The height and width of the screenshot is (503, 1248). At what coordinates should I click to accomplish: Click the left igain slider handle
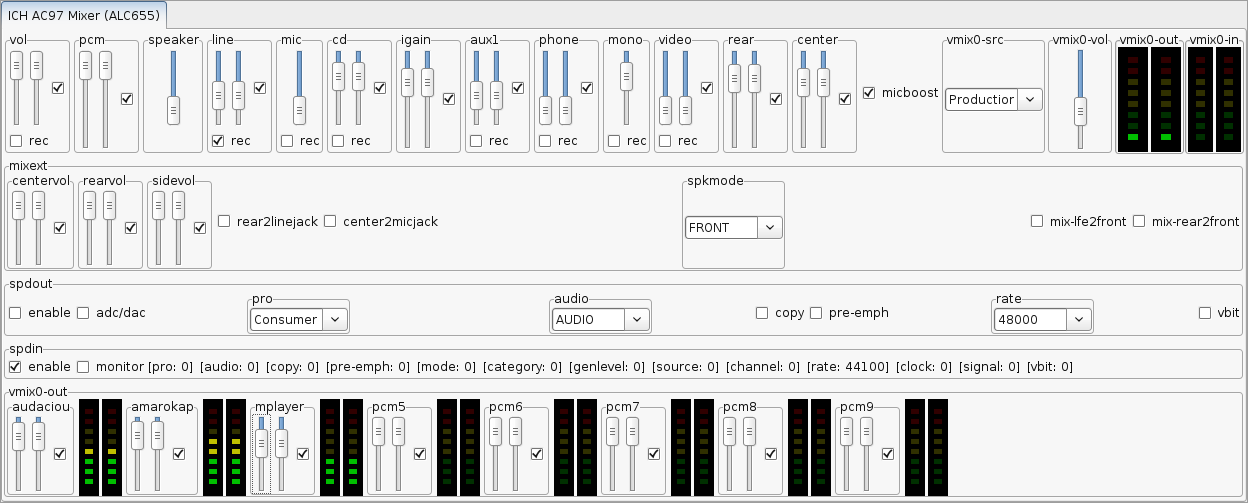tap(407, 81)
